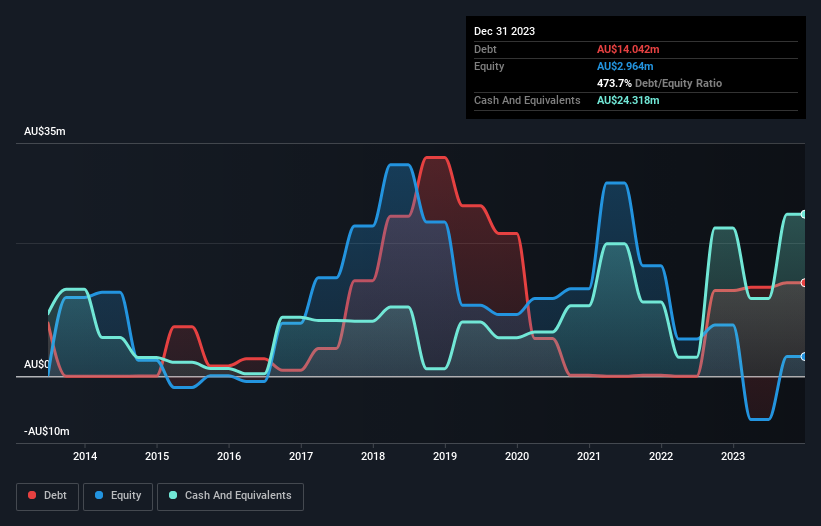The image size is (821, 526).
Task: Click the AU$24.318m cash value
Action: click(x=628, y=100)
